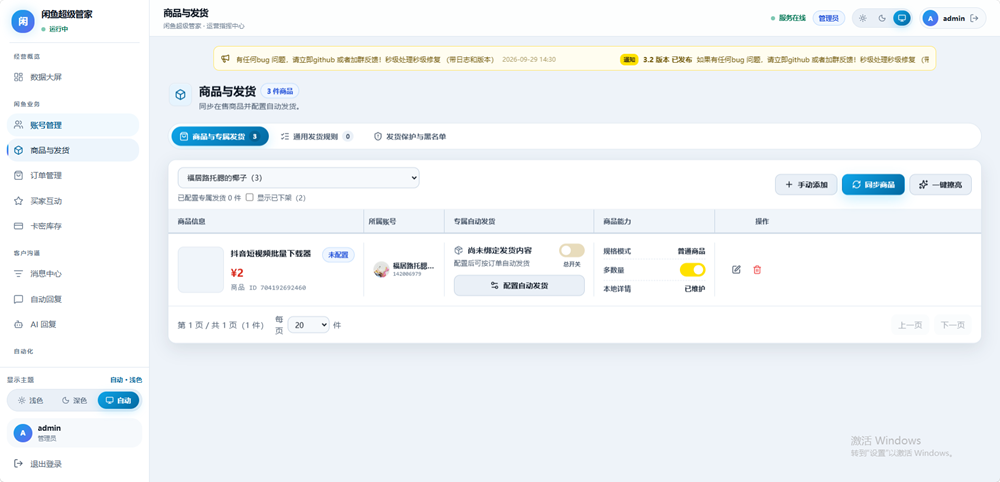
Task: Click admin profile card in sidebar
Action: [74, 433]
